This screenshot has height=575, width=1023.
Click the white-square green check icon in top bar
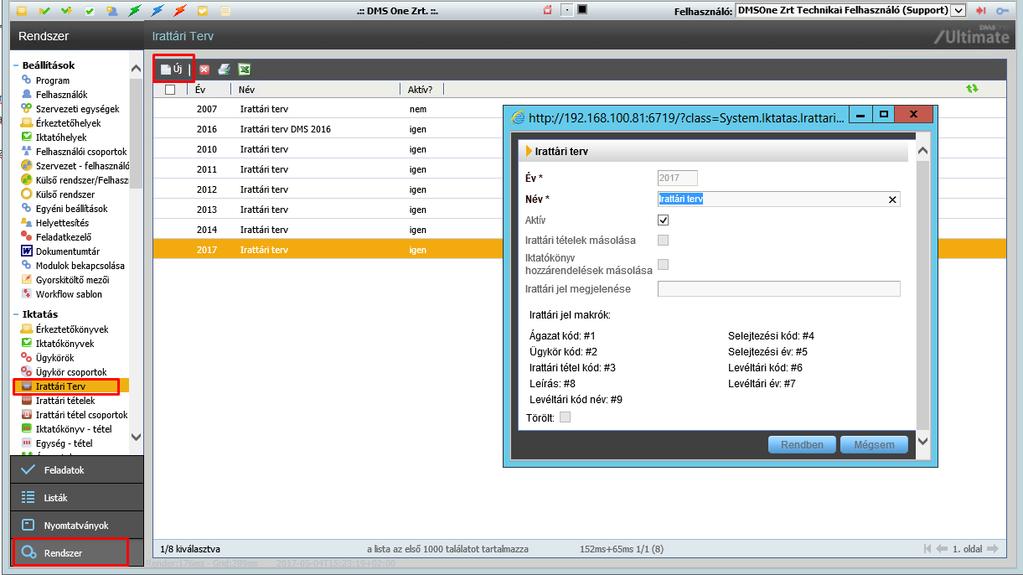click(89, 10)
